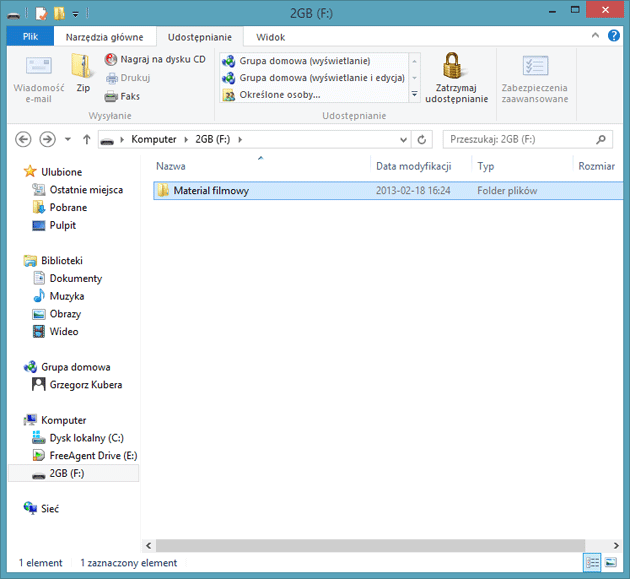Go up one folder level
The image size is (630, 579).
pos(87,139)
